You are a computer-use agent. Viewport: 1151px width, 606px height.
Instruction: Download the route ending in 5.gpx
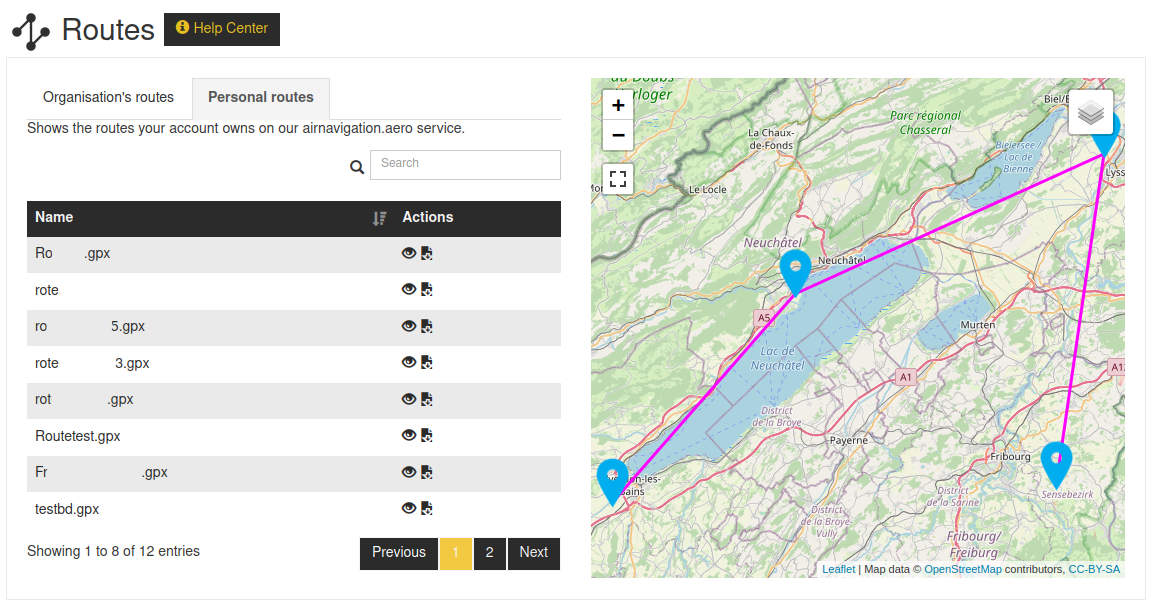click(426, 326)
